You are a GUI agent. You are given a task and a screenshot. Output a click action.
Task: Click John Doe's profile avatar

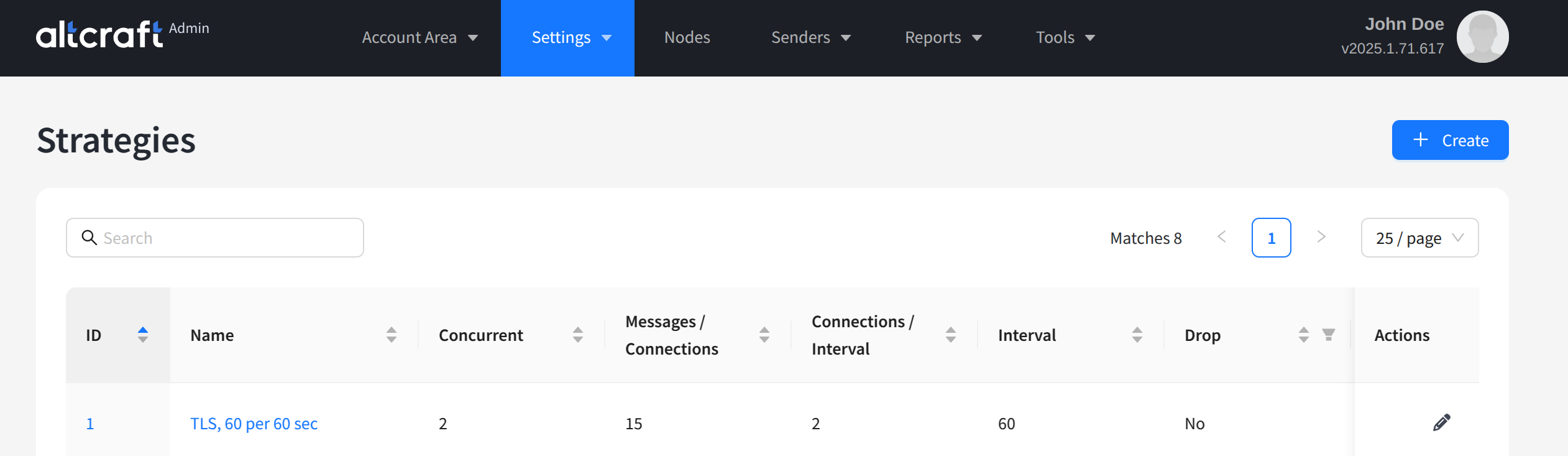[x=1482, y=37]
